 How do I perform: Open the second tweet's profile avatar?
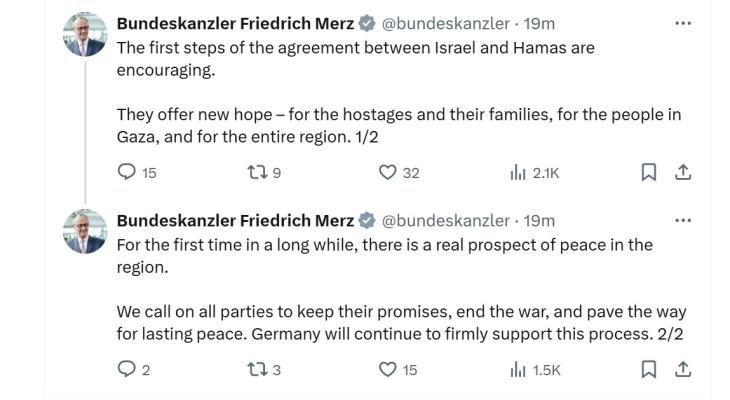tap(84, 232)
